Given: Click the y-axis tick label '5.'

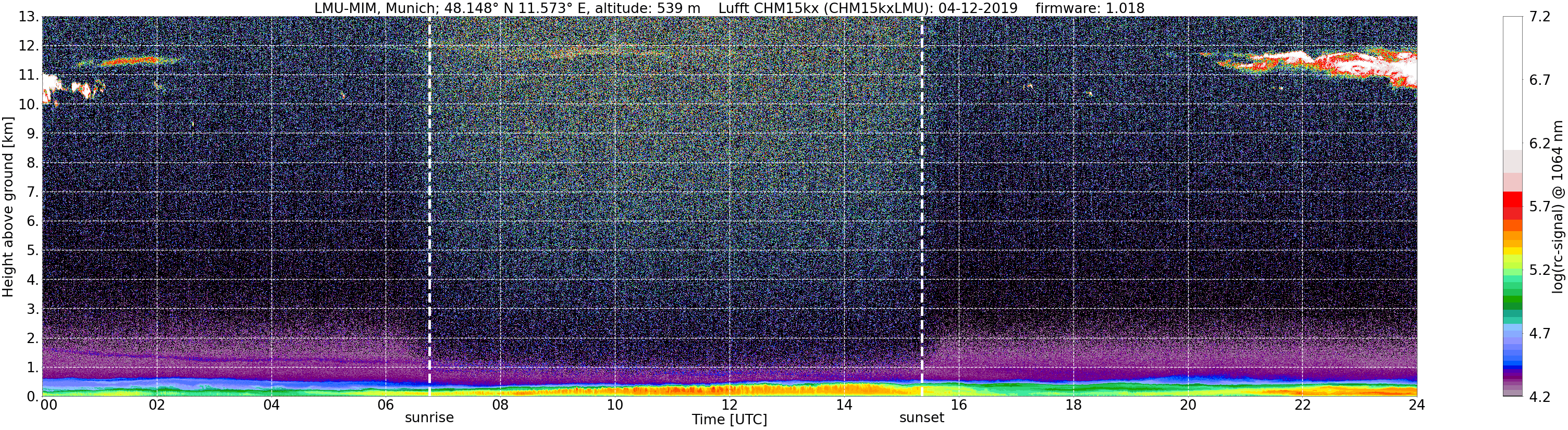Looking at the screenshot, I should coord(33,250).
